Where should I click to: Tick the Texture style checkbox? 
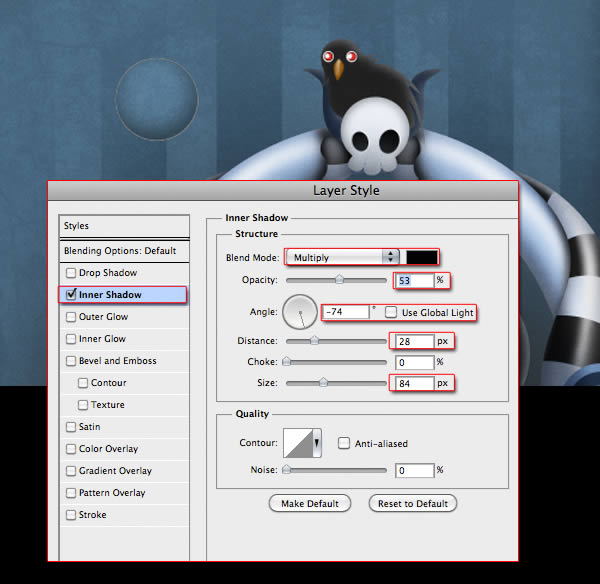[83, 405]
